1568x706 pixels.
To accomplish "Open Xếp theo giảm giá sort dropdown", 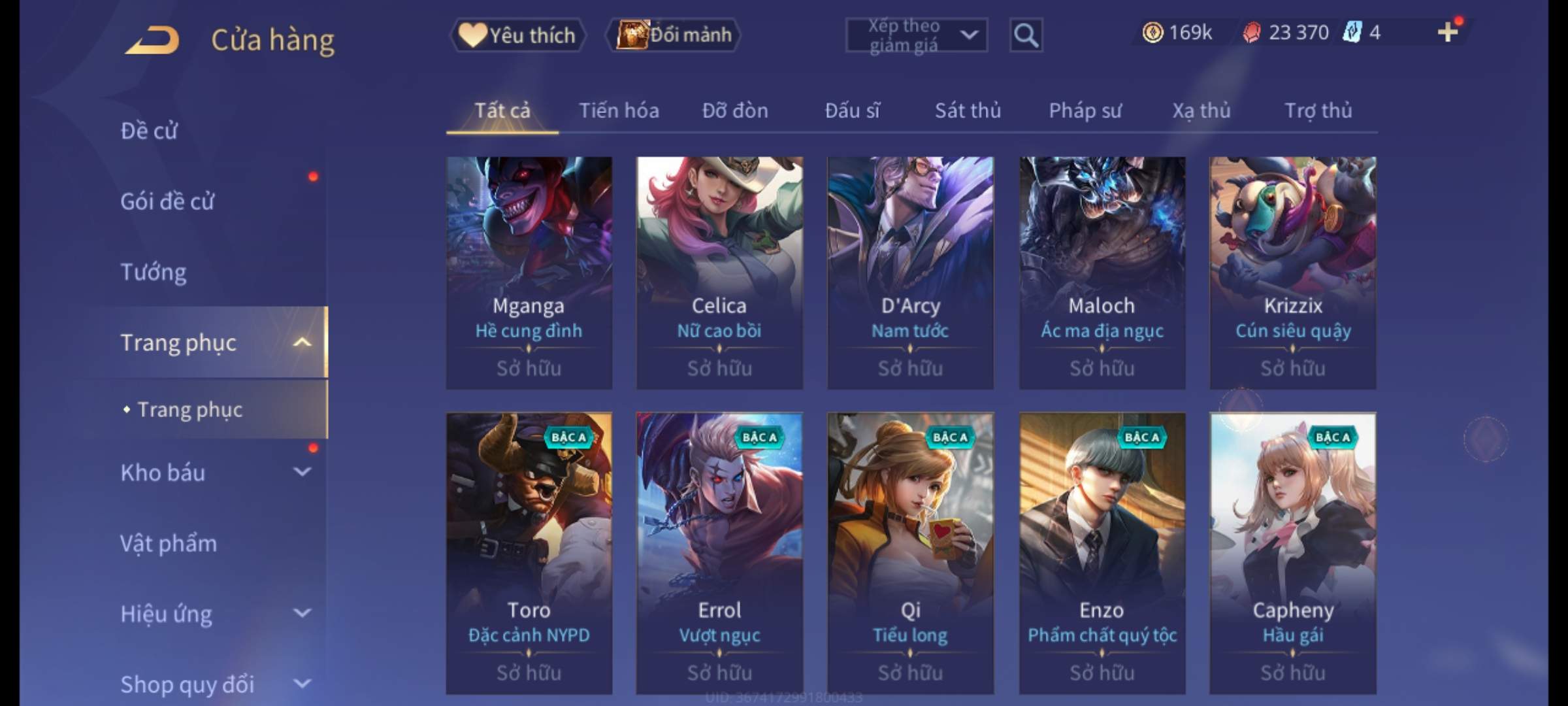I will coord(916,35).
